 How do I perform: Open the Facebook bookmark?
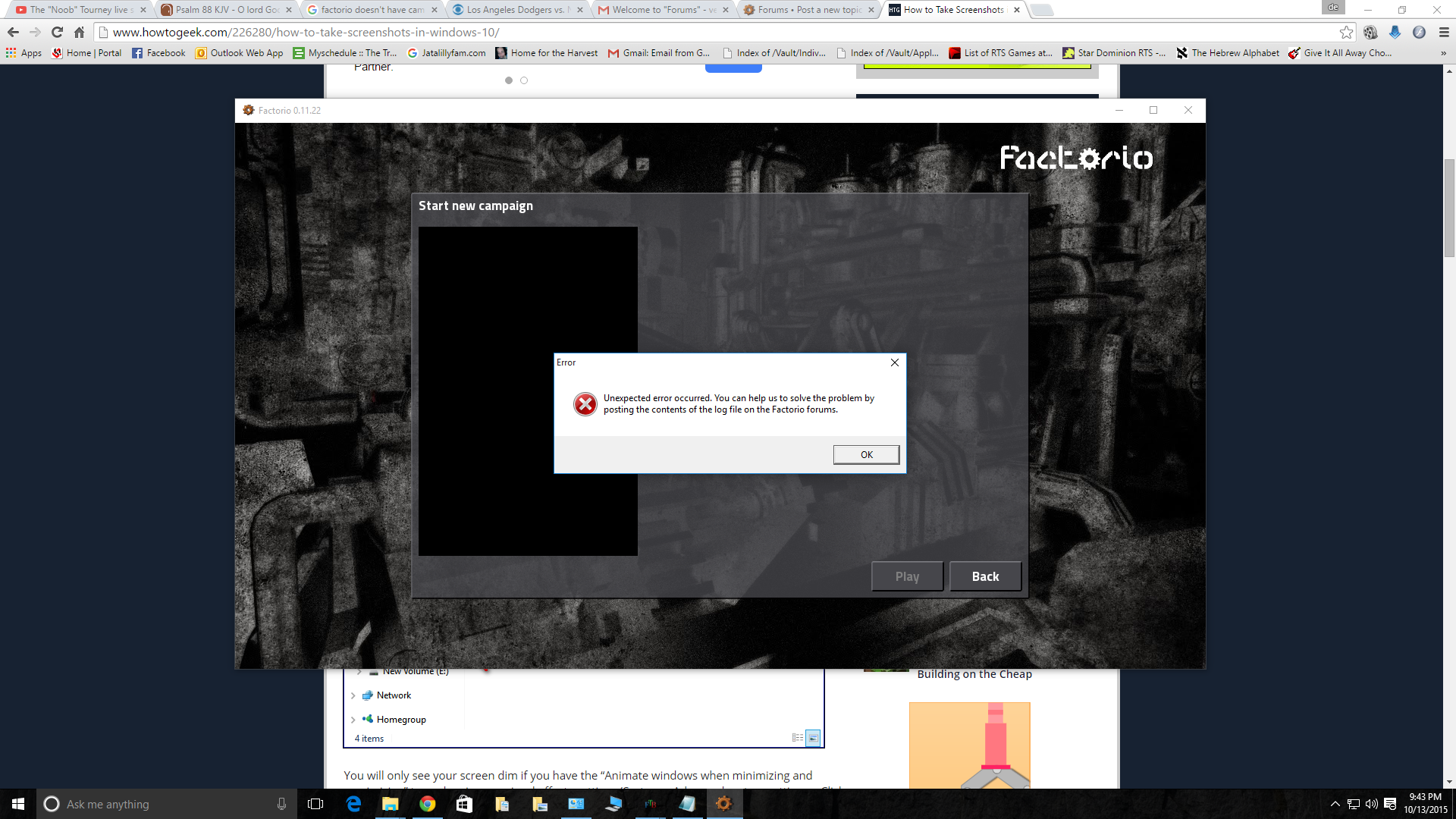point(158,53)
